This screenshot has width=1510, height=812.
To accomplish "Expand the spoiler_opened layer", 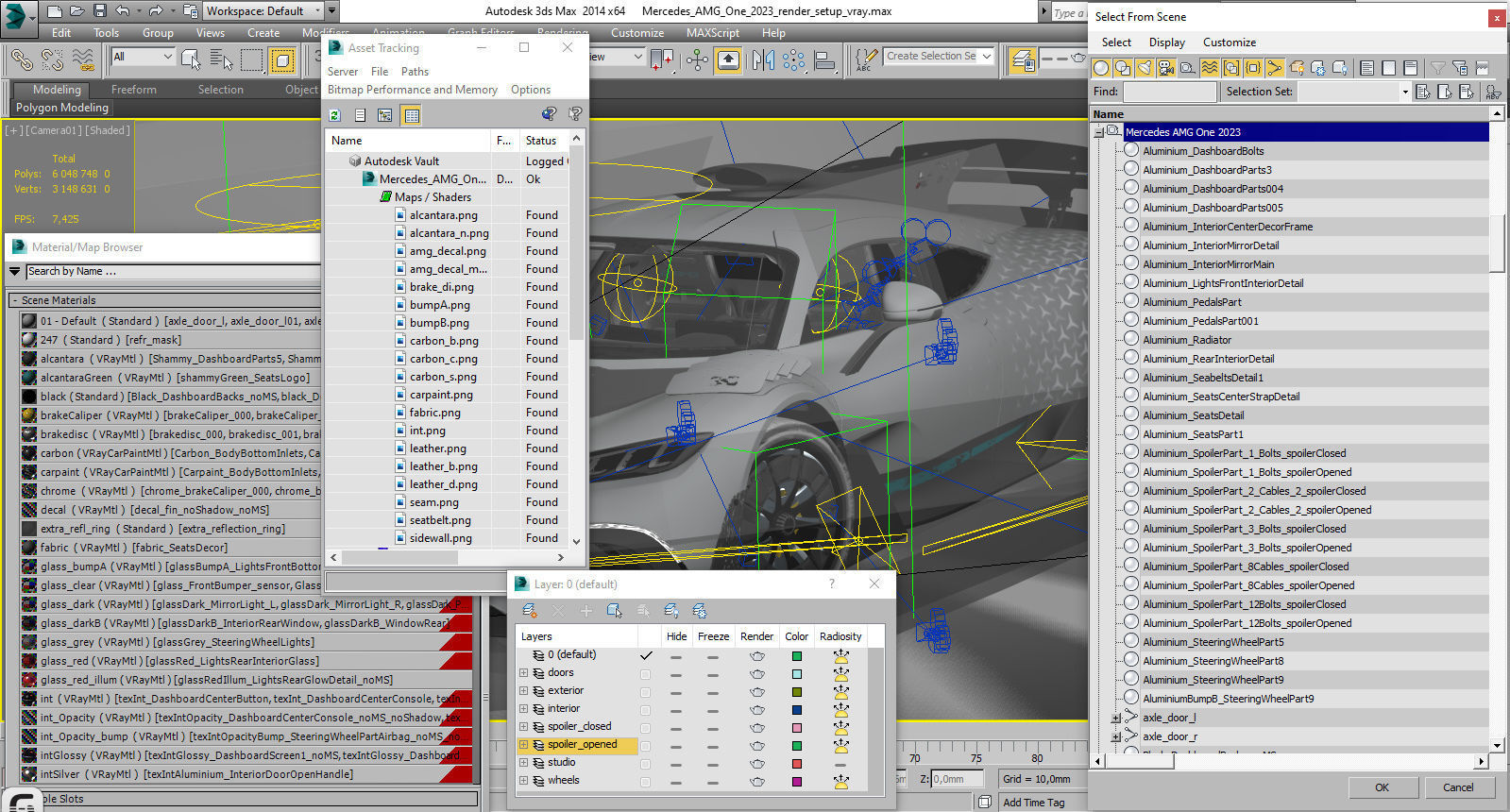I will (x=523, y=745).
